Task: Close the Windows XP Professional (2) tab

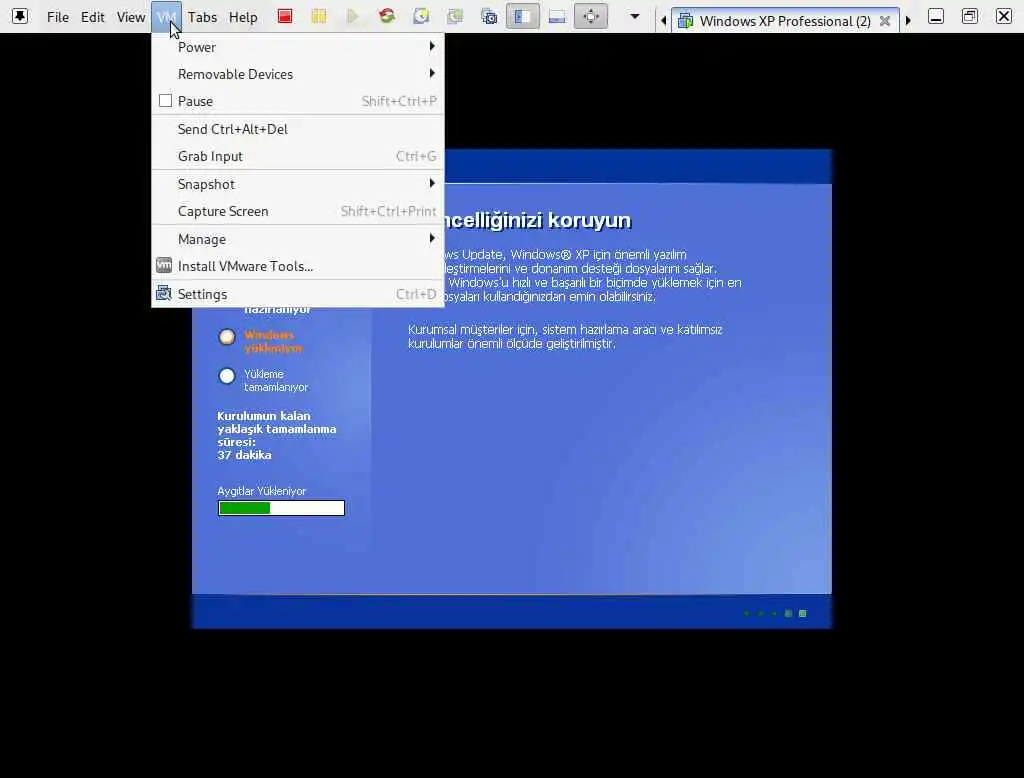Action: [x=885, y=21]
